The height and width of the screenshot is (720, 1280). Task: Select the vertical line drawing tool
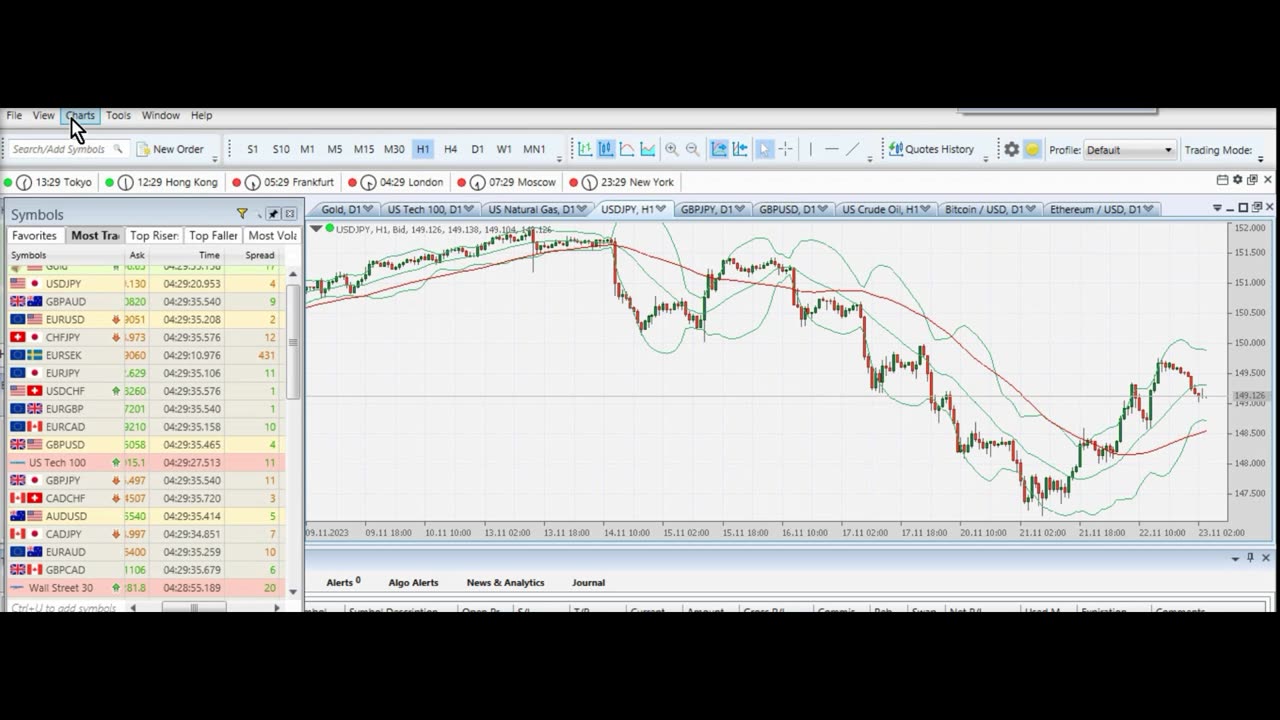click(x=810, y=149)
